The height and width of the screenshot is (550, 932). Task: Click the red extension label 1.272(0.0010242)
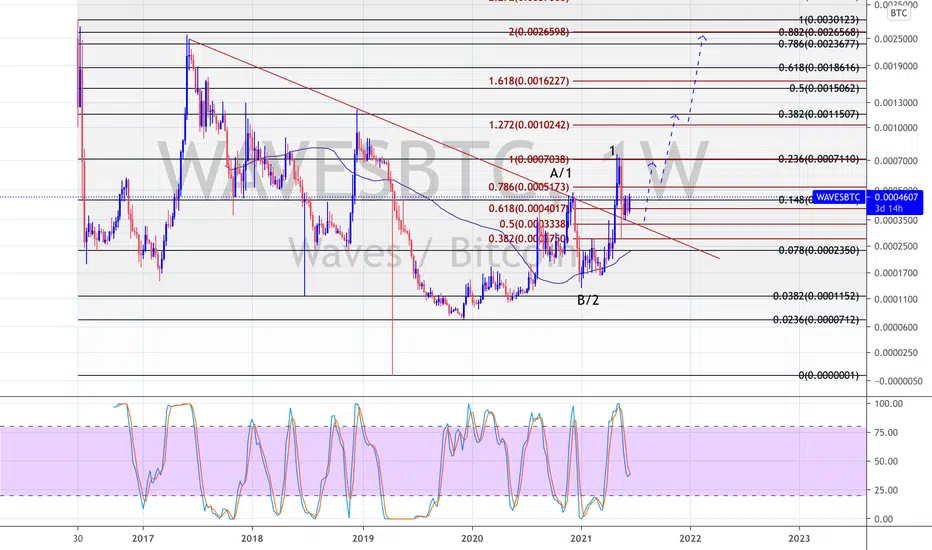pyautogui.click(x=529, y=125)
